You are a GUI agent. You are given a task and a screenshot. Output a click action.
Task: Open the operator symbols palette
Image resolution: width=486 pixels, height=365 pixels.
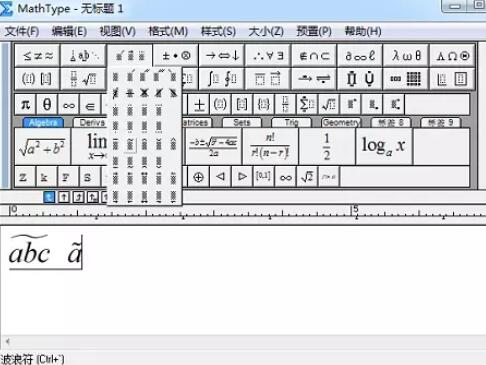(176, 56)
